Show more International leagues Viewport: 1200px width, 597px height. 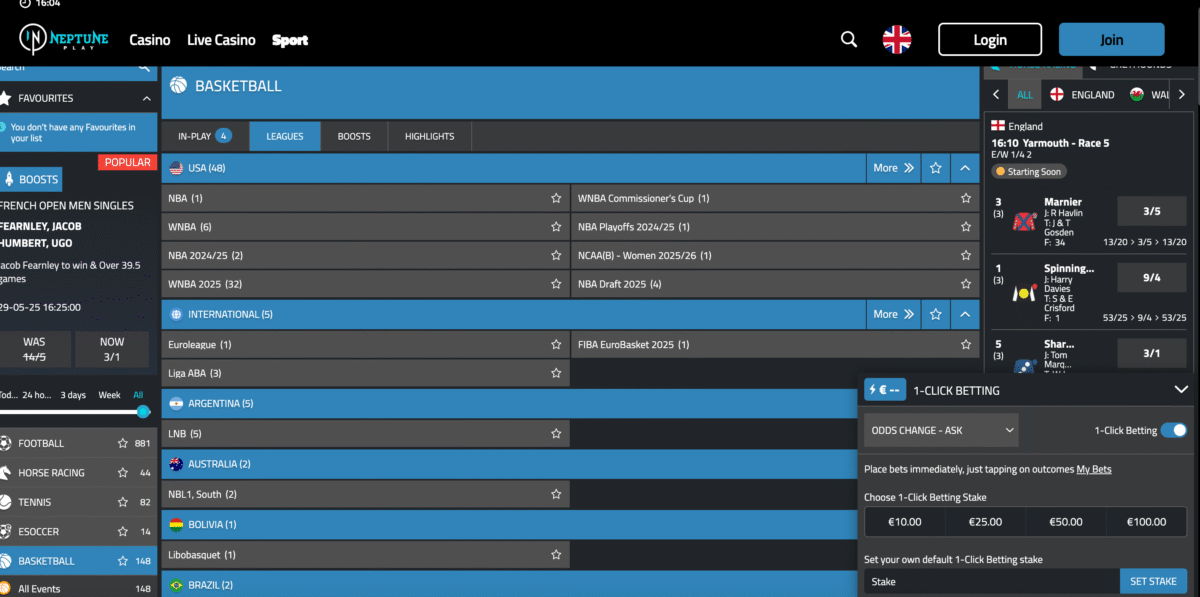click(894, 314)
